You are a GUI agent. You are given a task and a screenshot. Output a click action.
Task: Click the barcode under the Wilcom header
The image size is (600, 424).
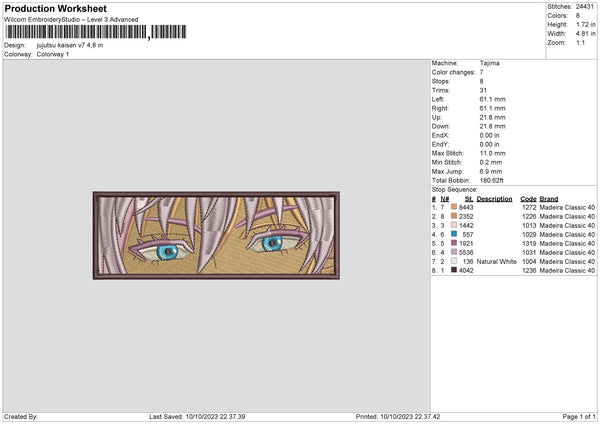pos(95,32)
